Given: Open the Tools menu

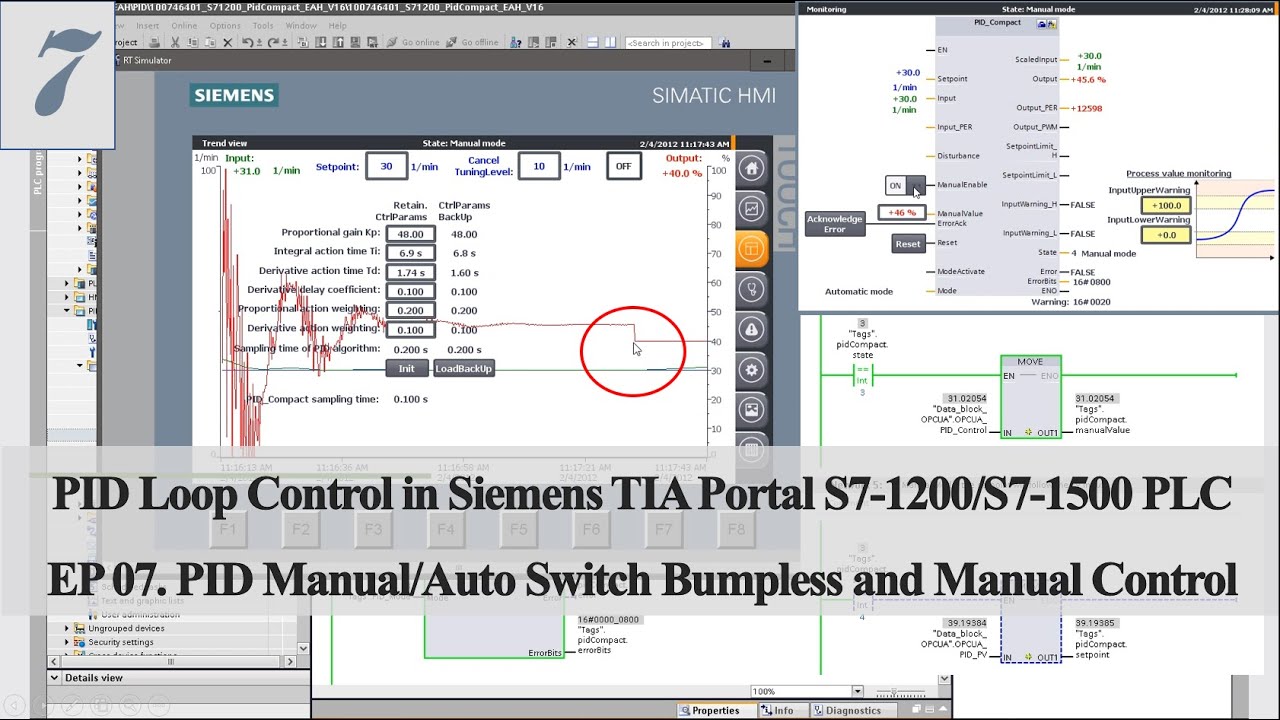Looking at the screenshot, I should coord(263,26).
